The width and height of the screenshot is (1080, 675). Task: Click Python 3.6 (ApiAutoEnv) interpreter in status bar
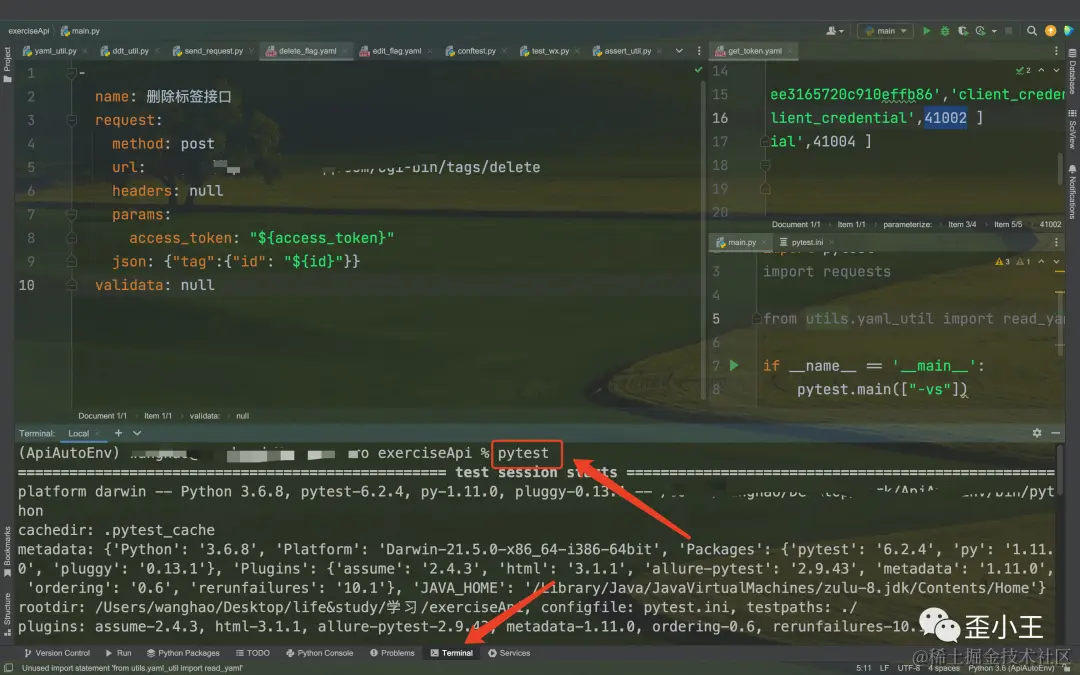[1011, 668]
